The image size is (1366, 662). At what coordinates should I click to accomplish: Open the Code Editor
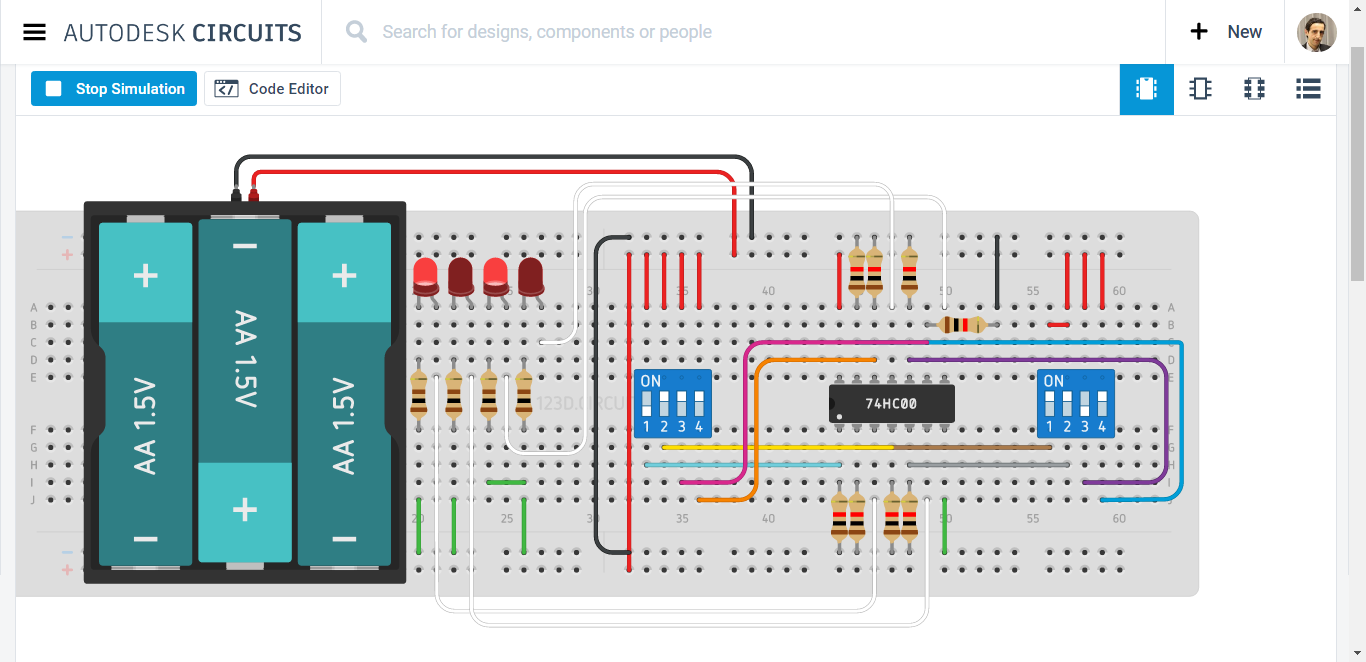click(272, 88)
